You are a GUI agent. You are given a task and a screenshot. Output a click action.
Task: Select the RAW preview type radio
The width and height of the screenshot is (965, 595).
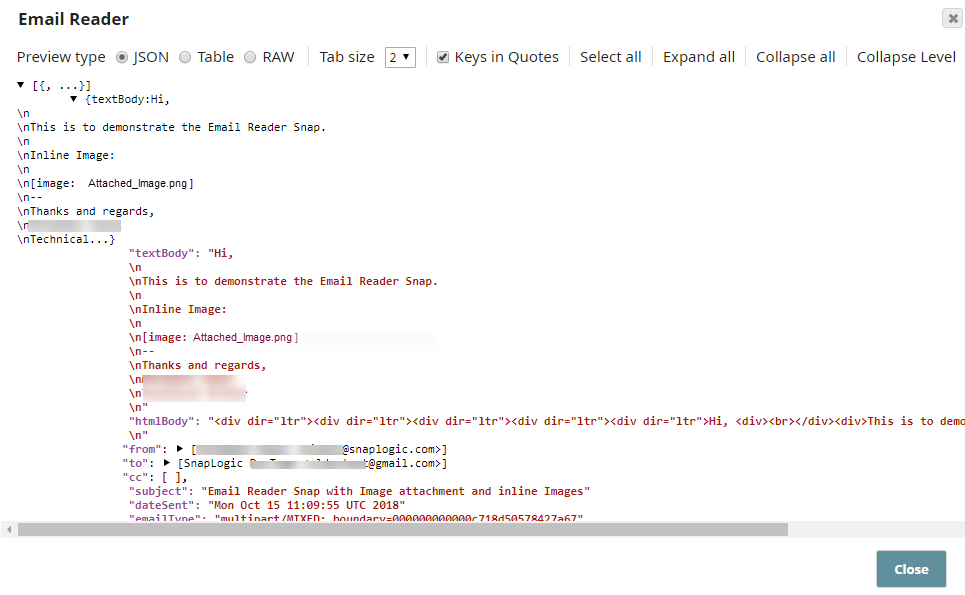(x=250, y=57)
